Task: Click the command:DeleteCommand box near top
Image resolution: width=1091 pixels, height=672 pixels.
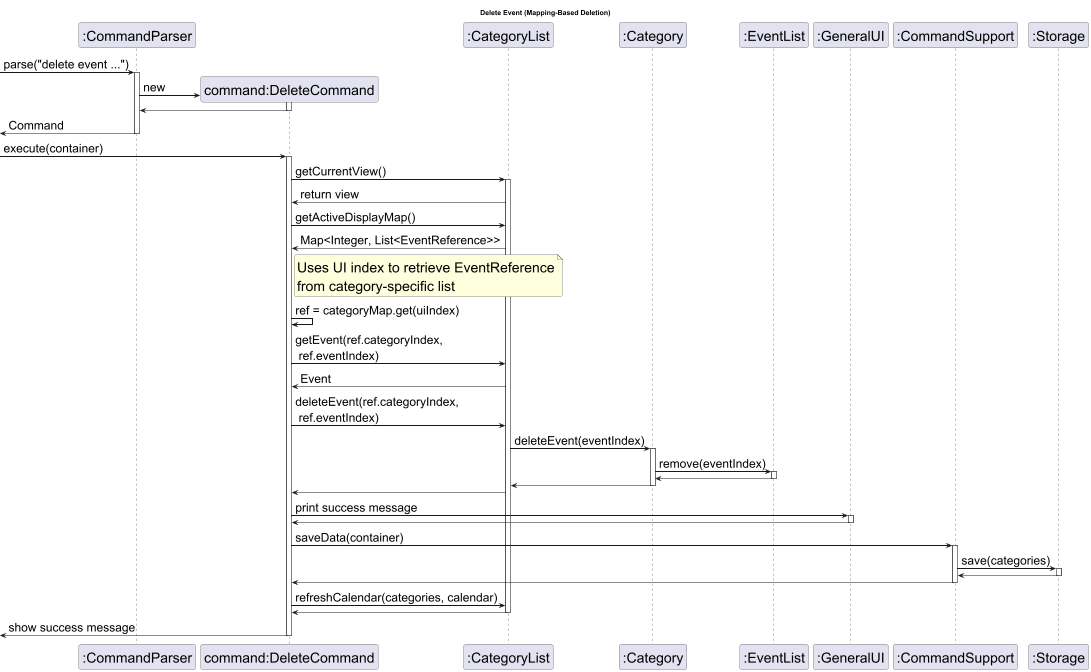Action: [x=289, y=89]
